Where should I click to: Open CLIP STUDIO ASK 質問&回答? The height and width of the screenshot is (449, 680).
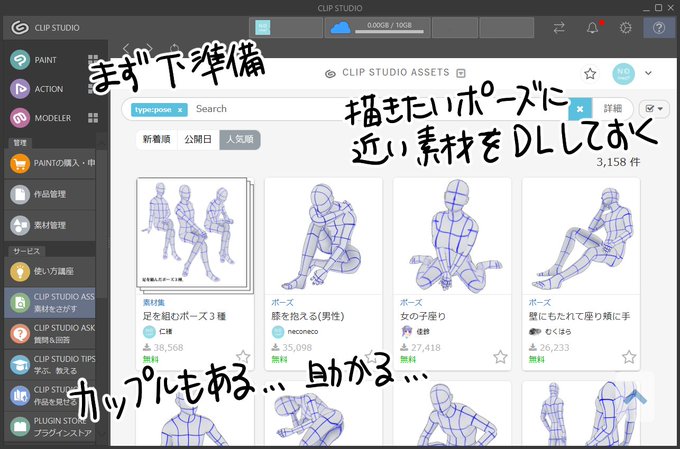(49, 334)
